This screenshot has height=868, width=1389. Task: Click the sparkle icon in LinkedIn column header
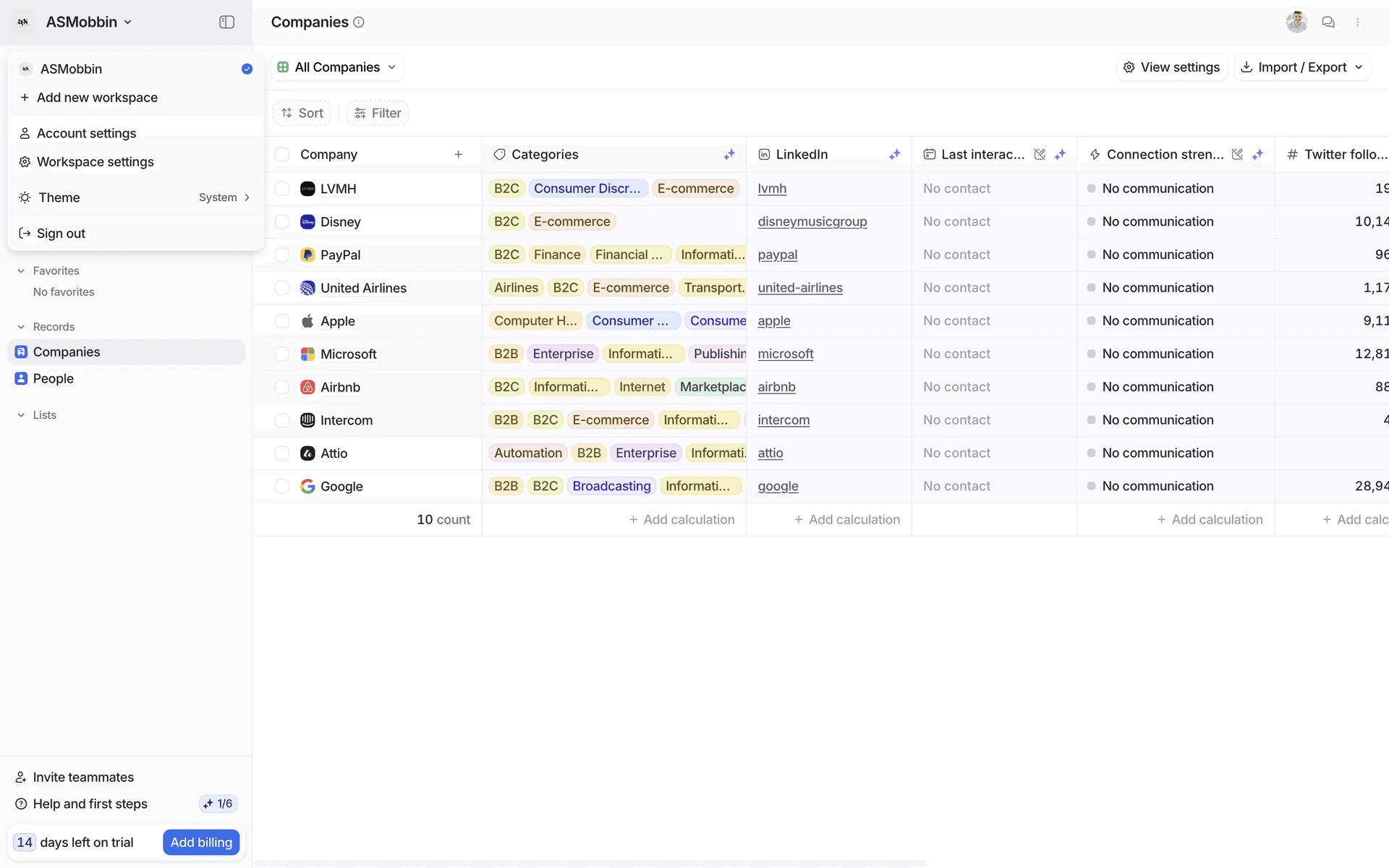tap(895, 154)
